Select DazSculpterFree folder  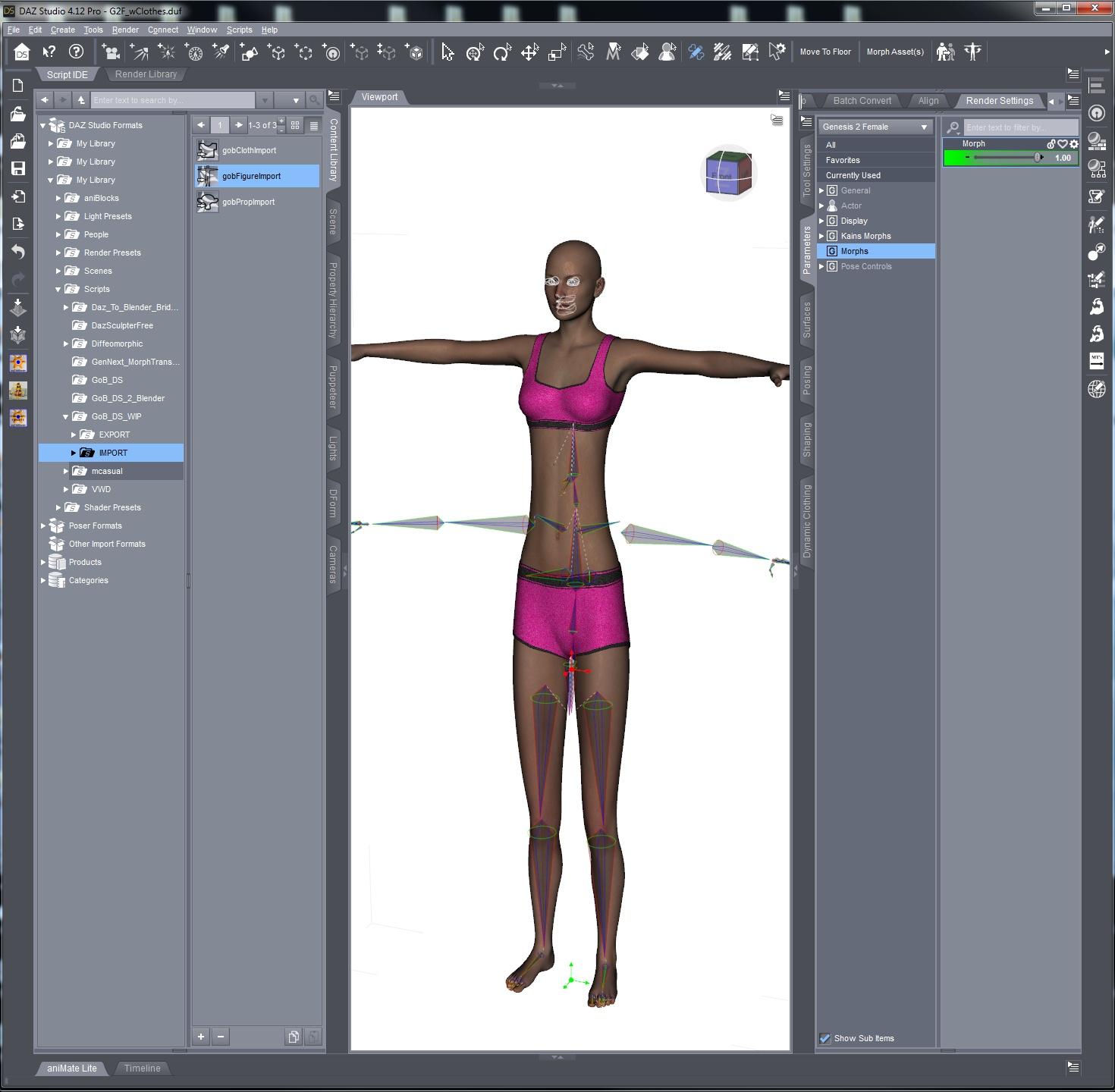[122, 325]
